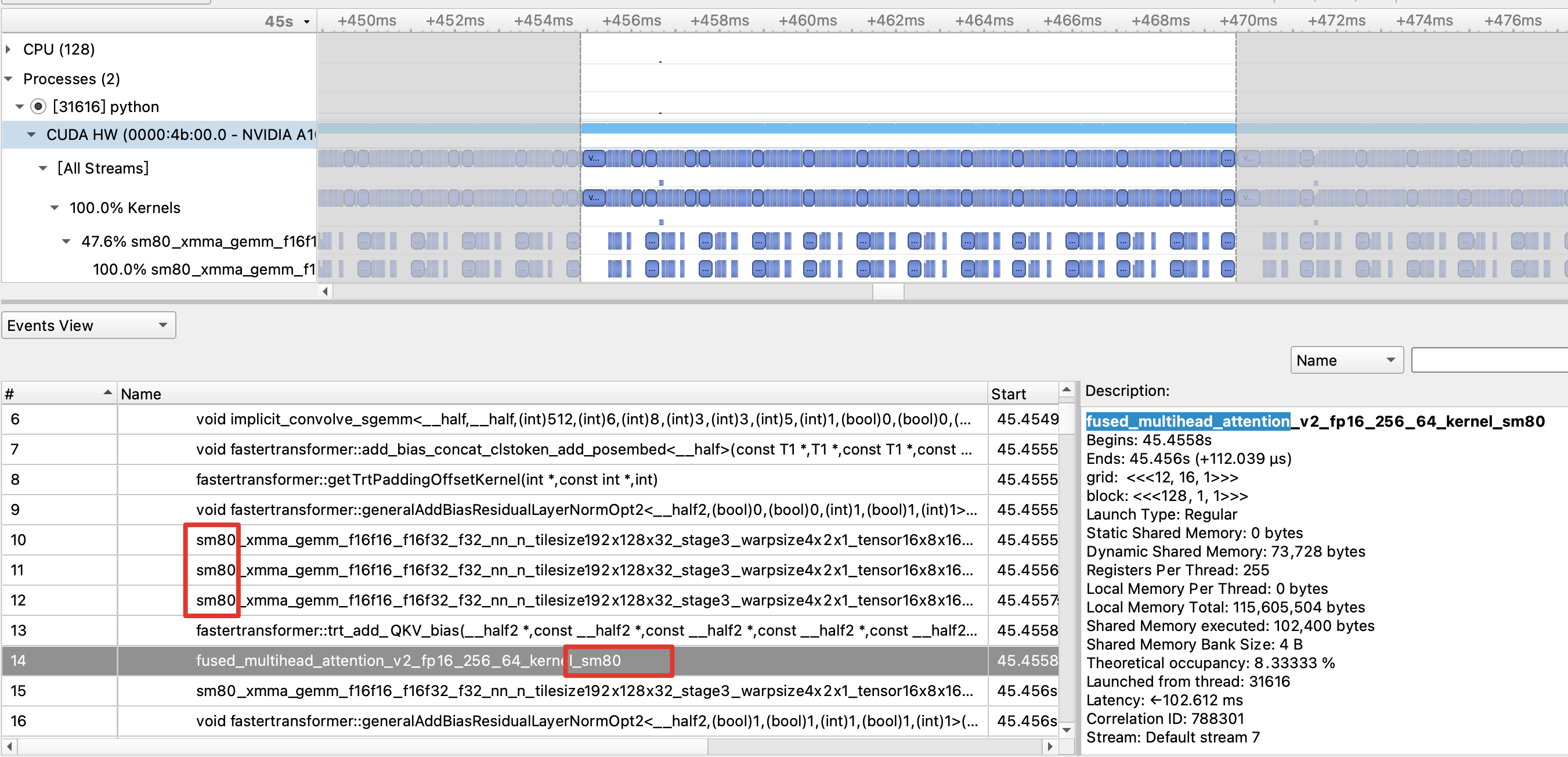Toggle the radio marker beside [31616] python
The image size is (1568, 757).
[38, 107]
